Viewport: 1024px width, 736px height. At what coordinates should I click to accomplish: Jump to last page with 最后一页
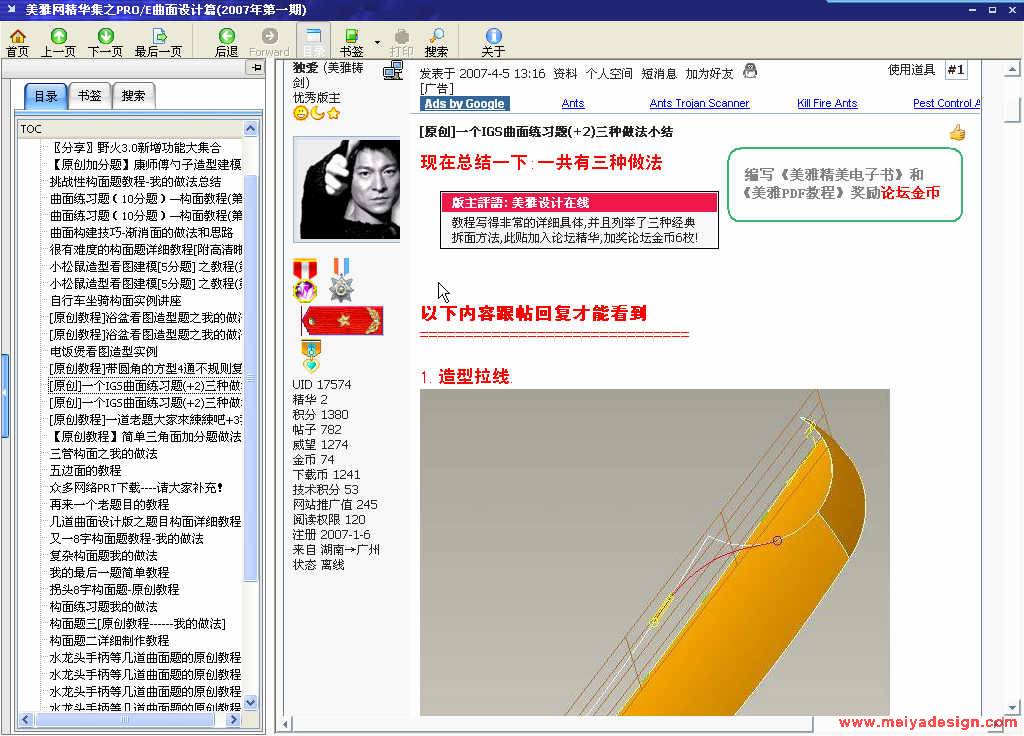coord(158,42)
